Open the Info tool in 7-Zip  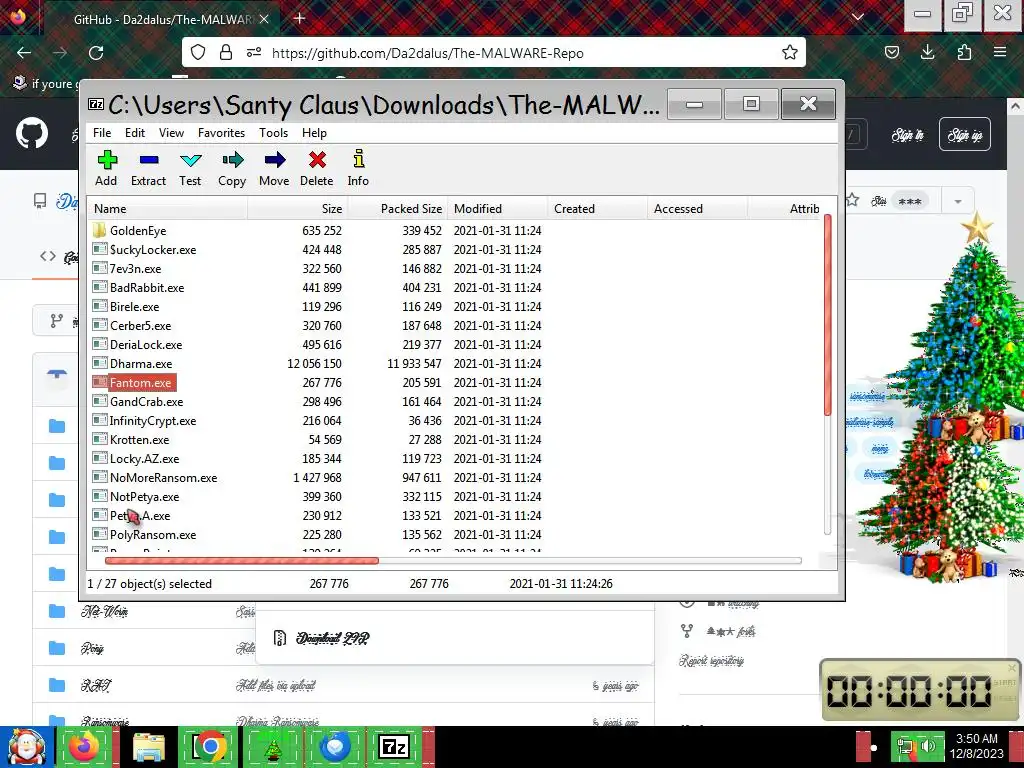coord(358,168)
